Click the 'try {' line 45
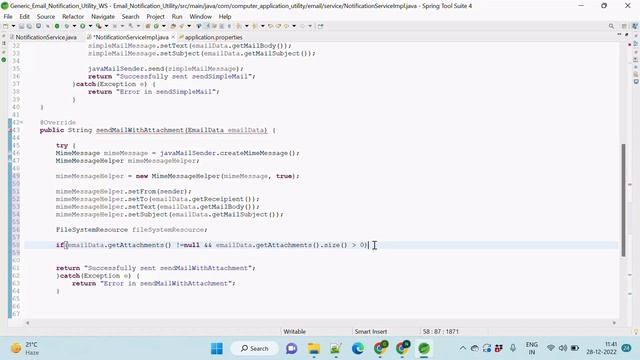The width and height of the screenshot is (640, 360). [66, 145]
